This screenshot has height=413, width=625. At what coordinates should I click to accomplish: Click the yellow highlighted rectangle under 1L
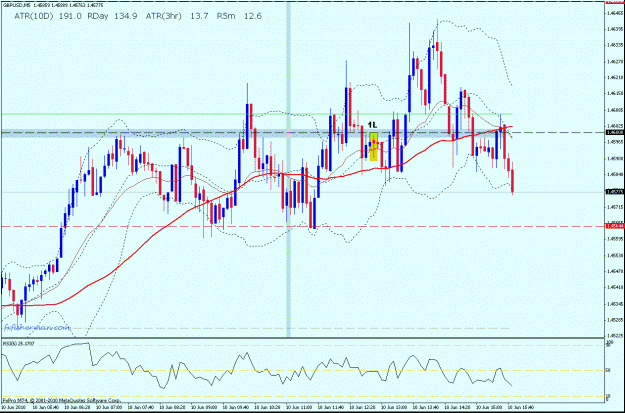(x=373, y=147)
